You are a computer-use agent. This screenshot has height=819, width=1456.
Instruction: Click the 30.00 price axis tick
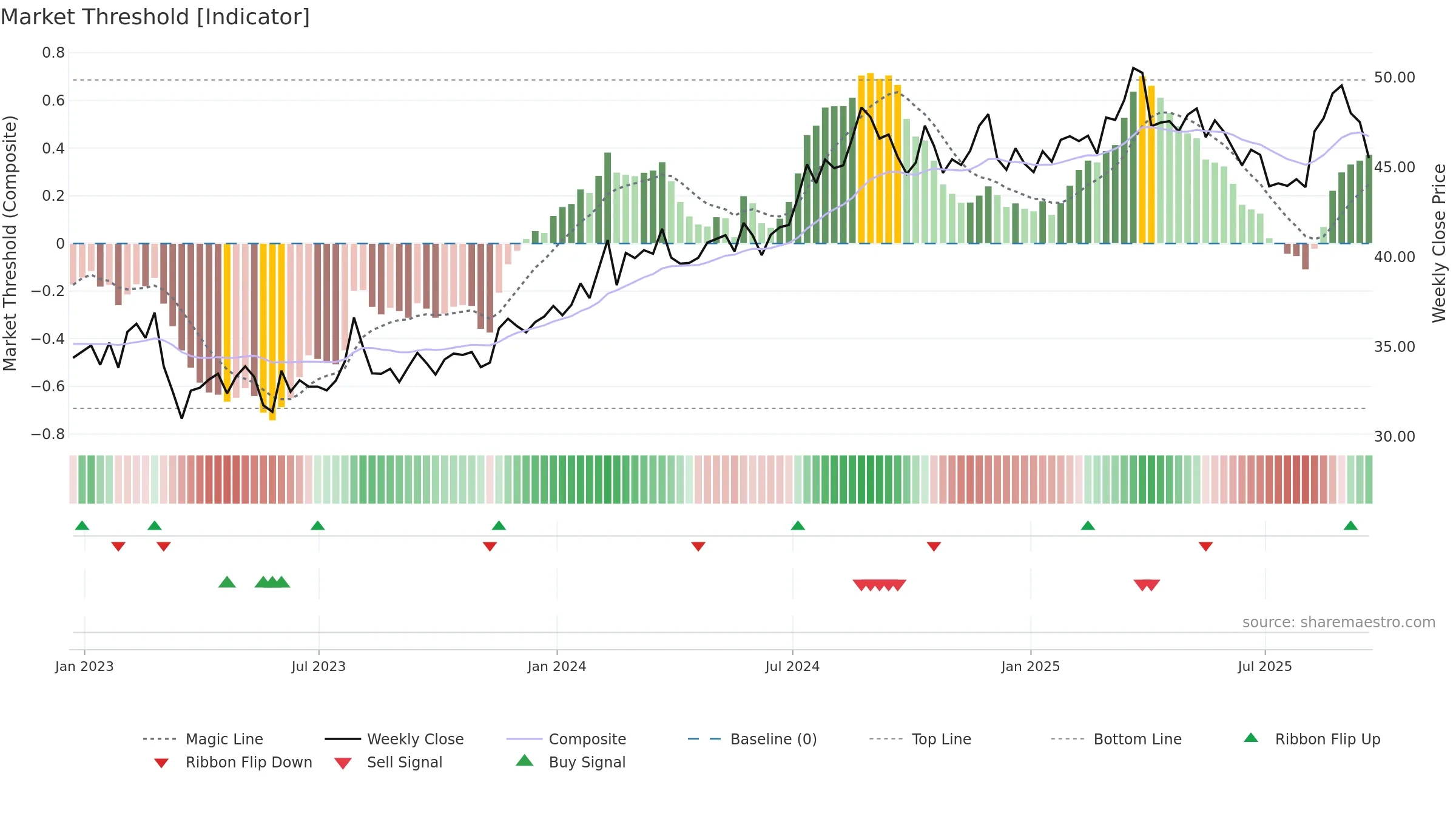(x=1395, y=436)
